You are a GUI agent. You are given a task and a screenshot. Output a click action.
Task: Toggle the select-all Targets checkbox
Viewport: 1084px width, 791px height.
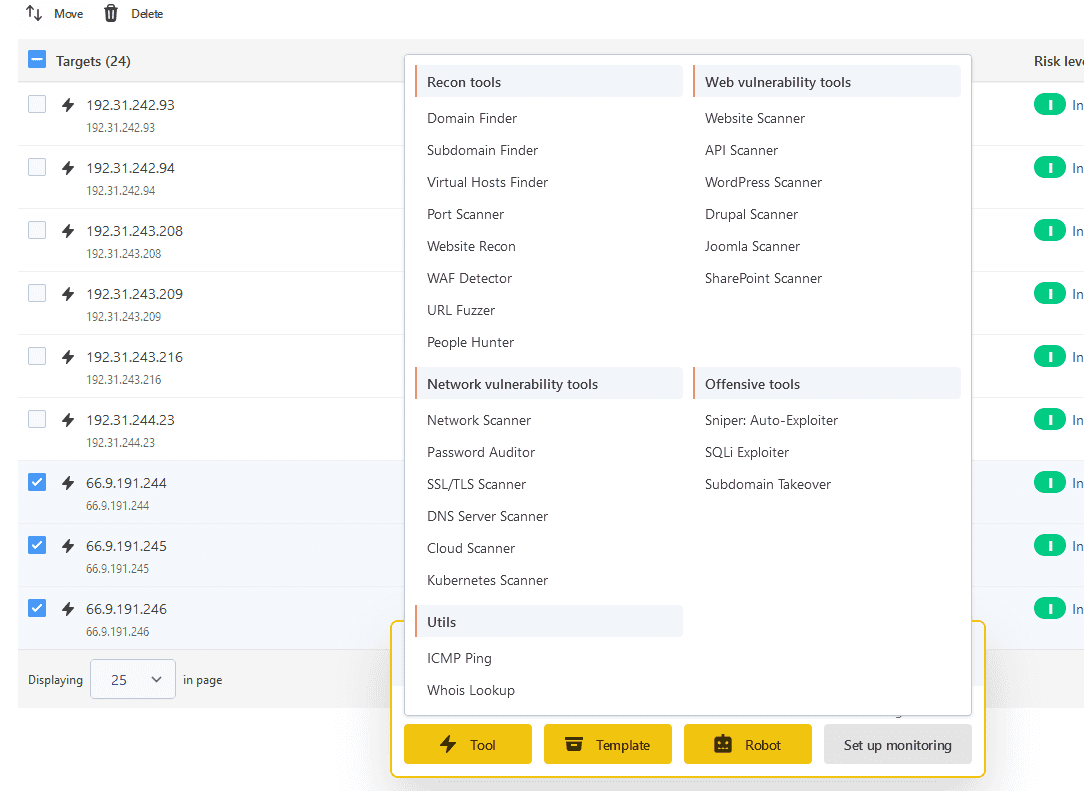click(37, 60)
